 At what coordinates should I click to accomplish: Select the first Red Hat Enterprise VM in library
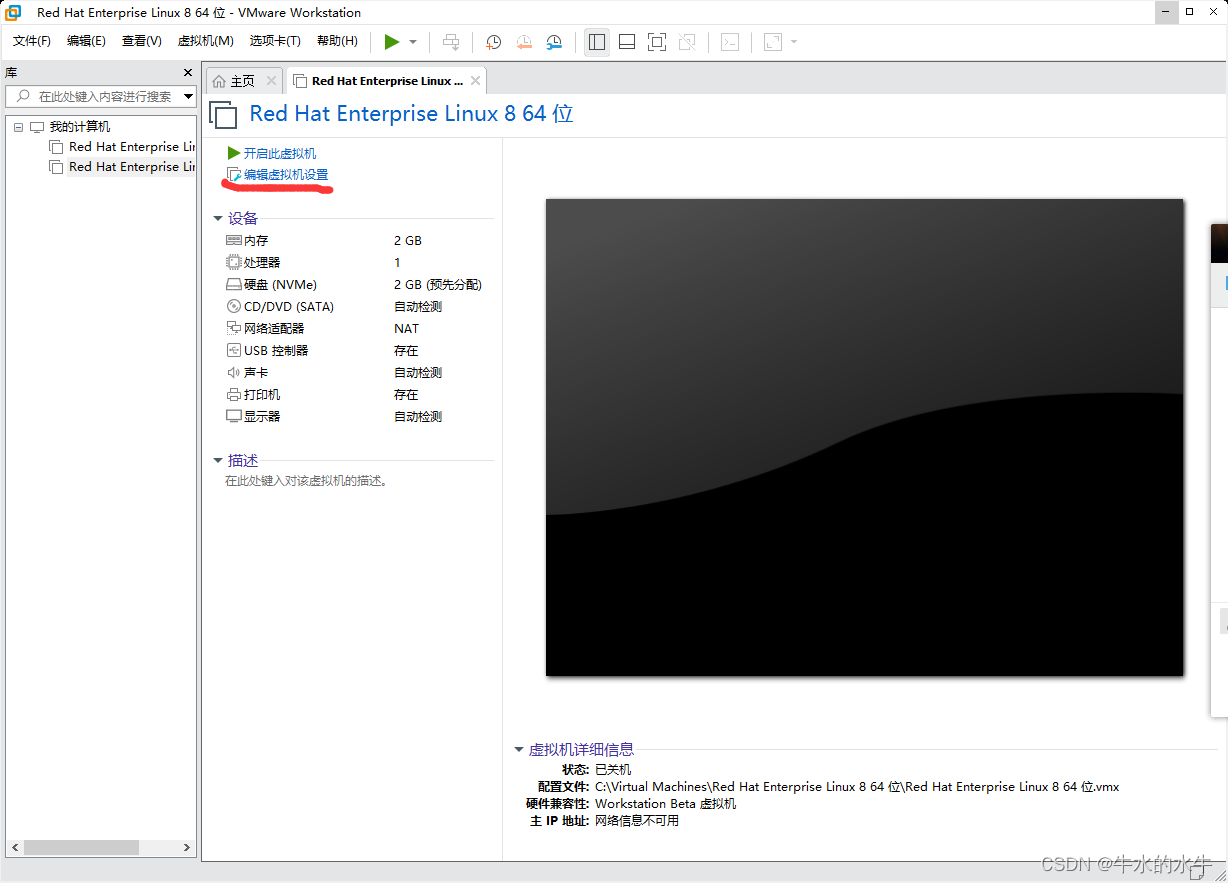click(x=123, y=147)
